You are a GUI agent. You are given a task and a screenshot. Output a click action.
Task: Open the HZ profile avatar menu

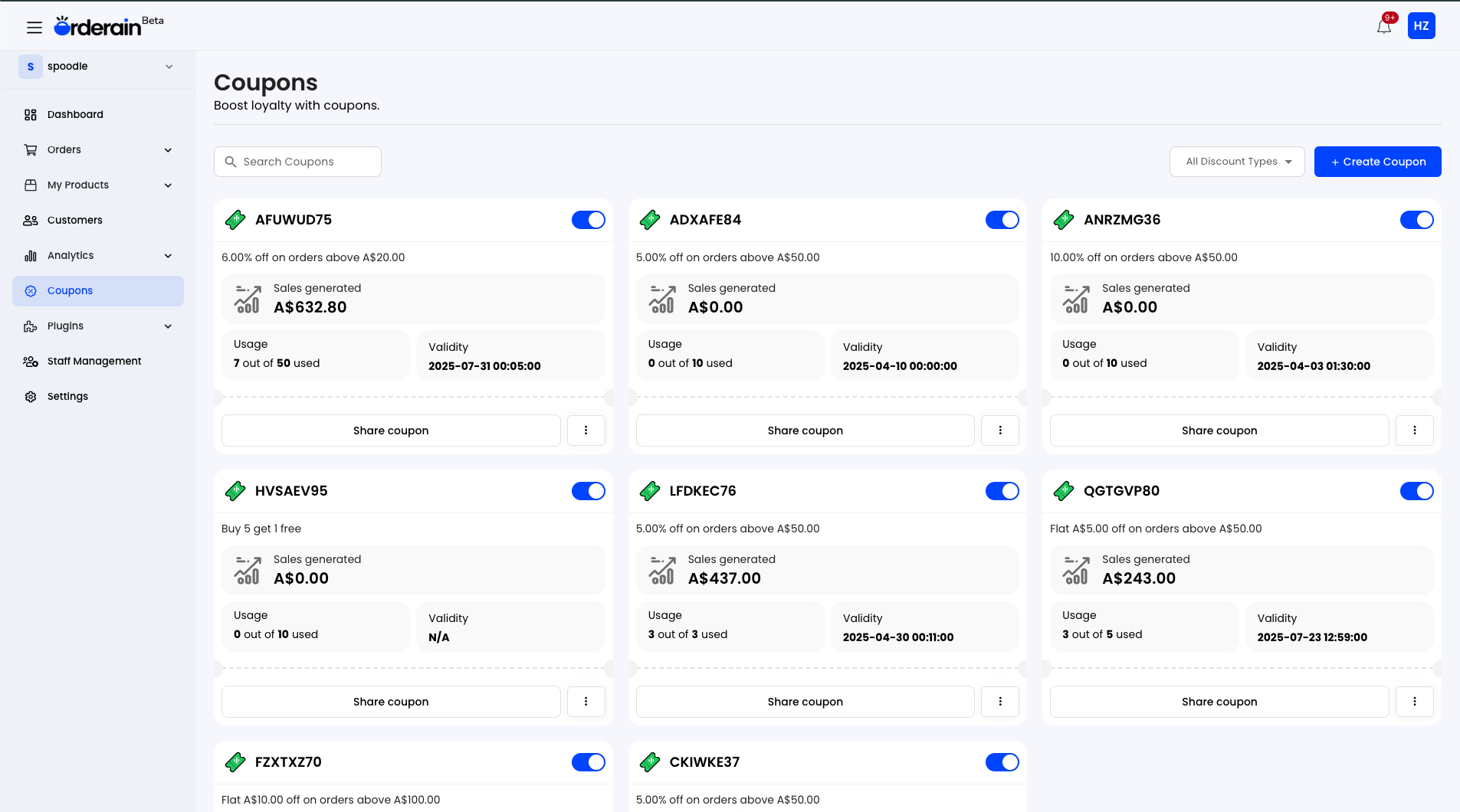1422,25
